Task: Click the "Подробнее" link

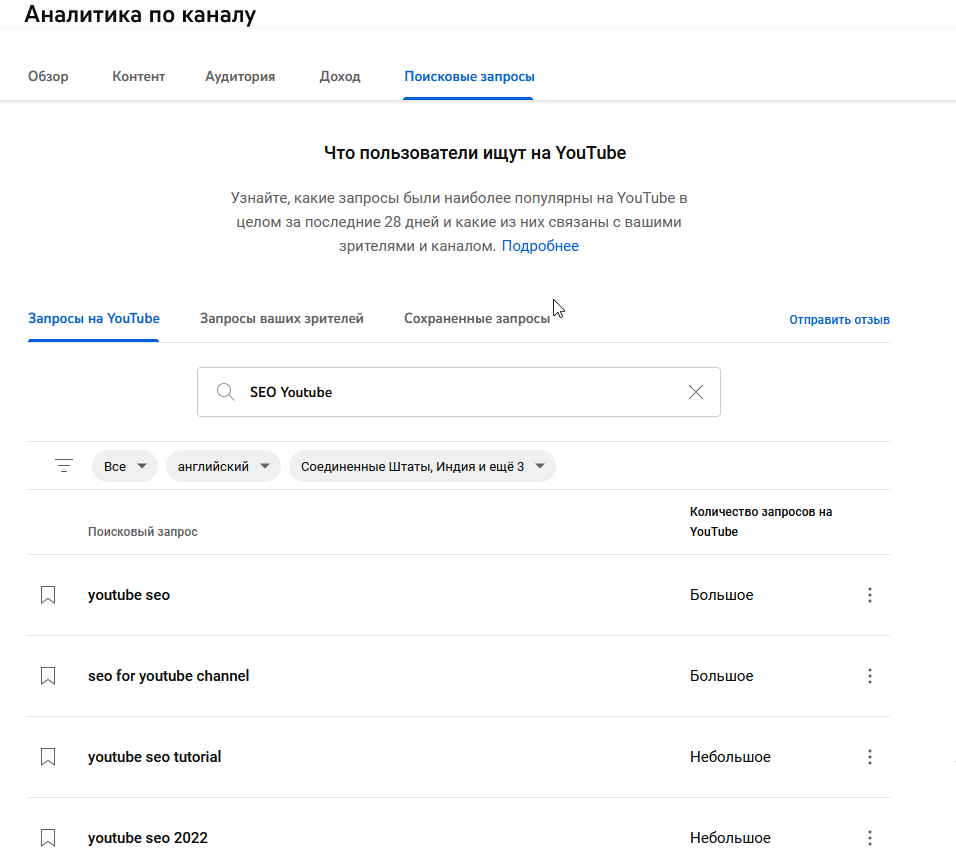Action: pos(540,245)
